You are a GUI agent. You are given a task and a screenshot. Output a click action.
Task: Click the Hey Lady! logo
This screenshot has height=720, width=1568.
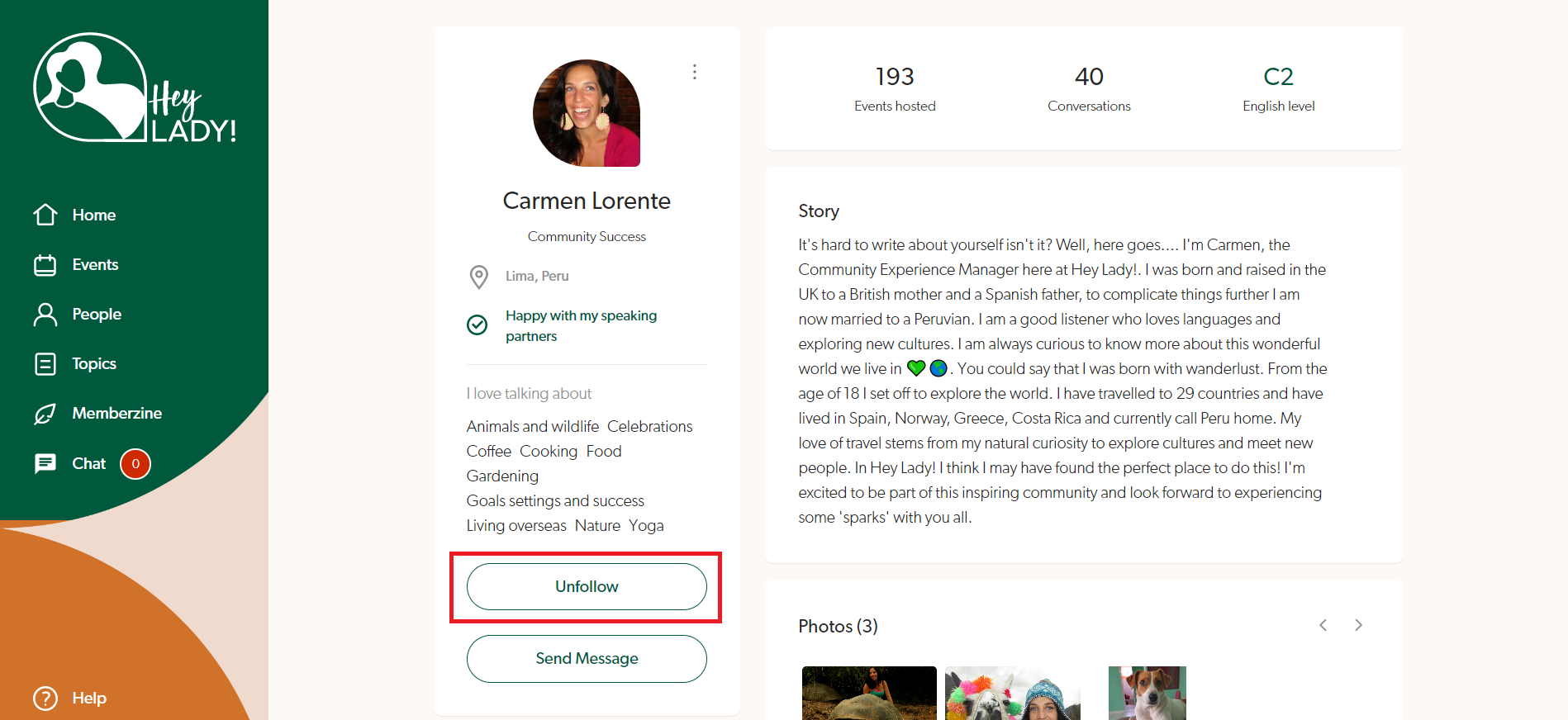pos(135,88)
